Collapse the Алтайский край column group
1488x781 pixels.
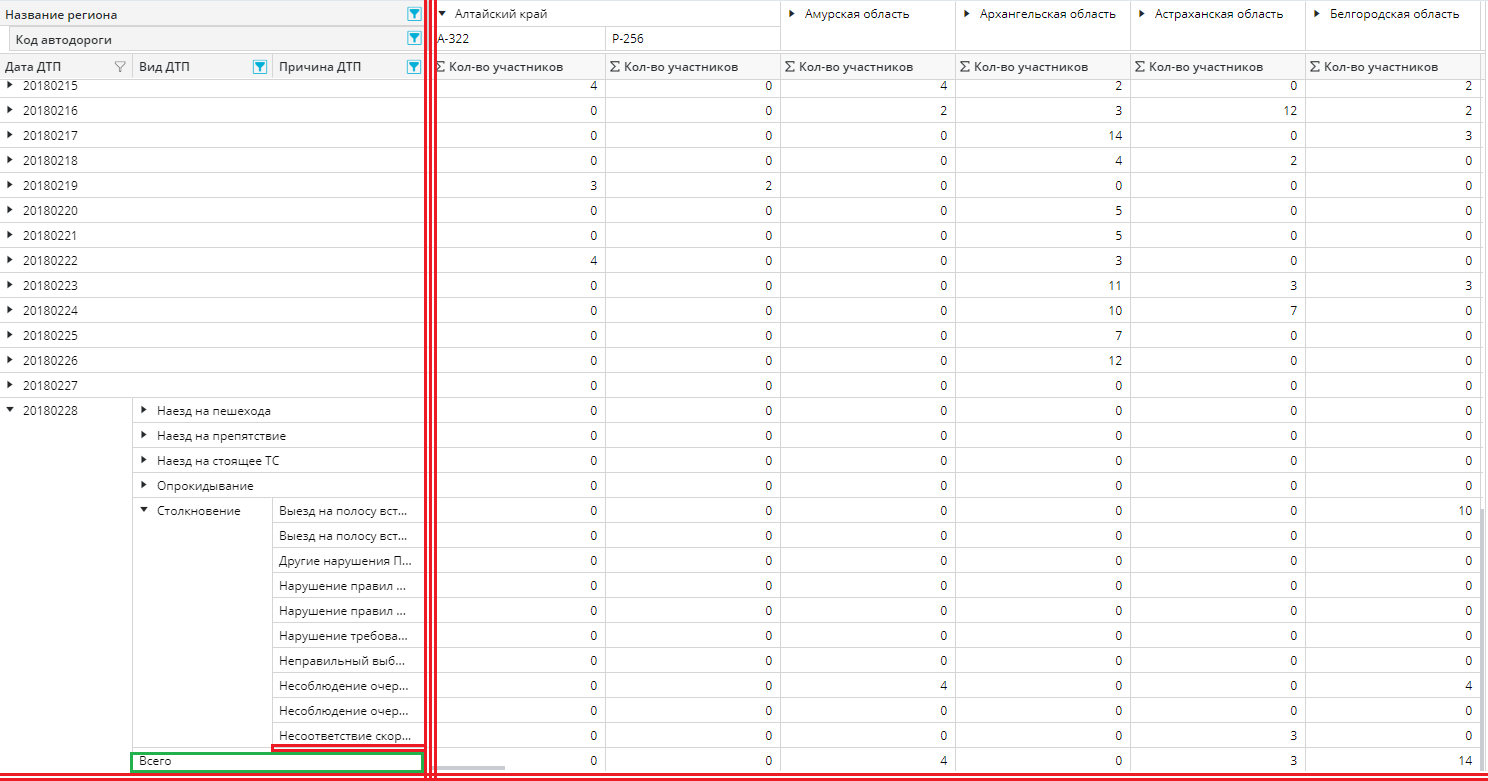pyautogui.click(x=442, y=14)
